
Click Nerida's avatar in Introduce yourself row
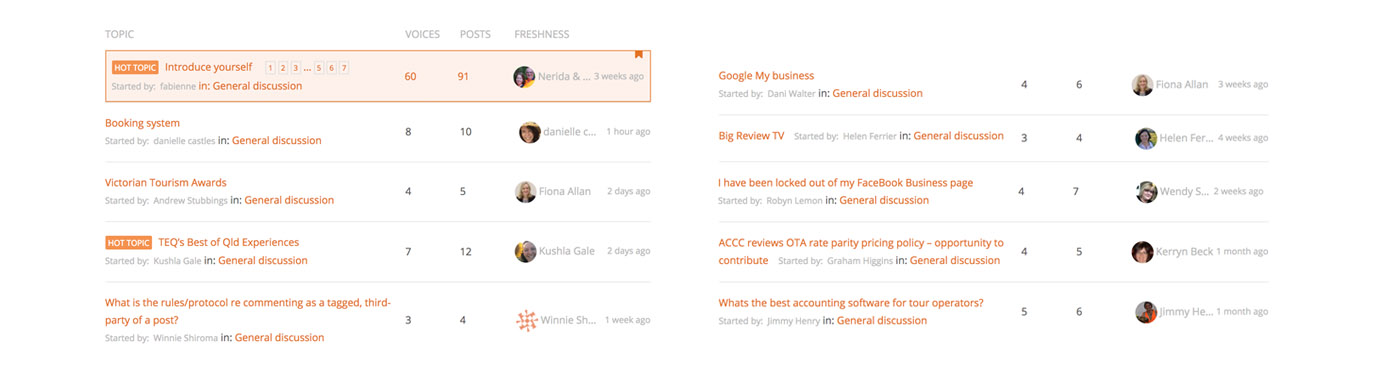coord(524,77)
